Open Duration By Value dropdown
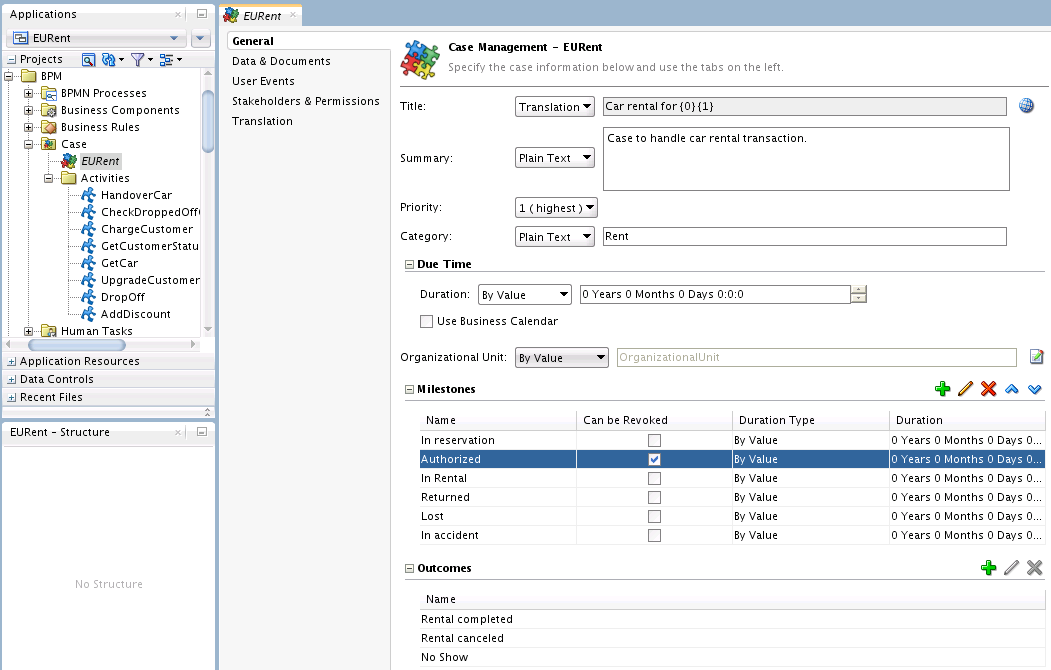Image resolution: width=1051 pixels, height=670 pixels. tap(525, 295)
